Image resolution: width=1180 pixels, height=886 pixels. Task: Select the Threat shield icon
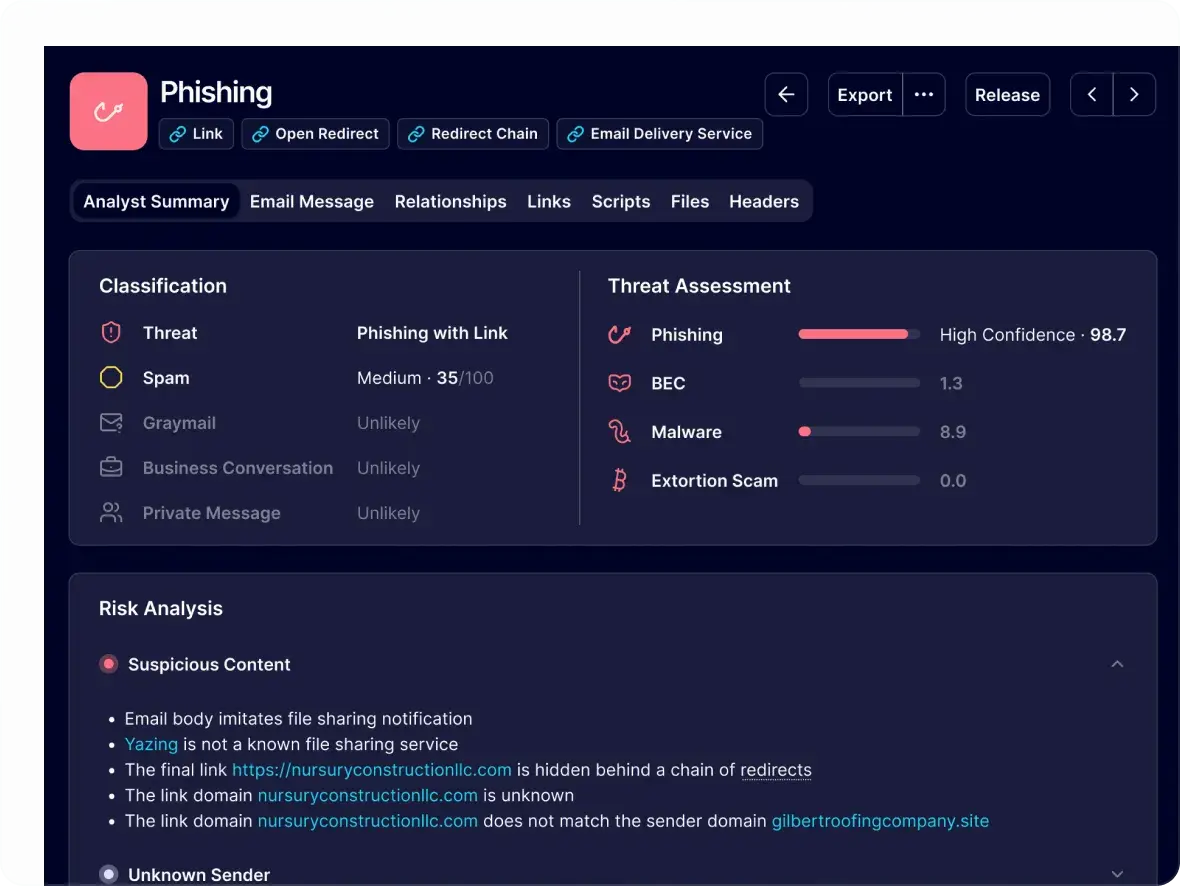(x=111, y=332)
